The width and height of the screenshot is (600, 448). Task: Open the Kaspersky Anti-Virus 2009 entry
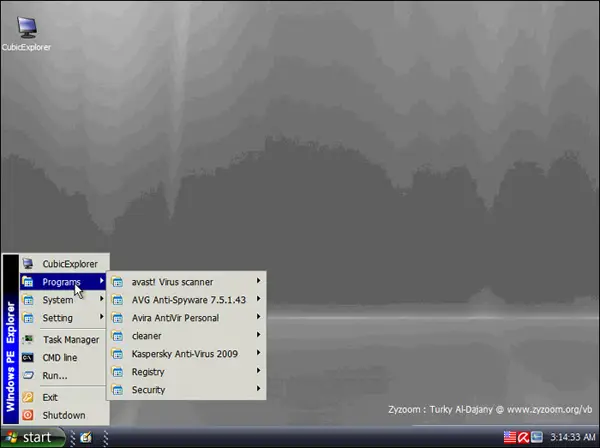point(186,354)
